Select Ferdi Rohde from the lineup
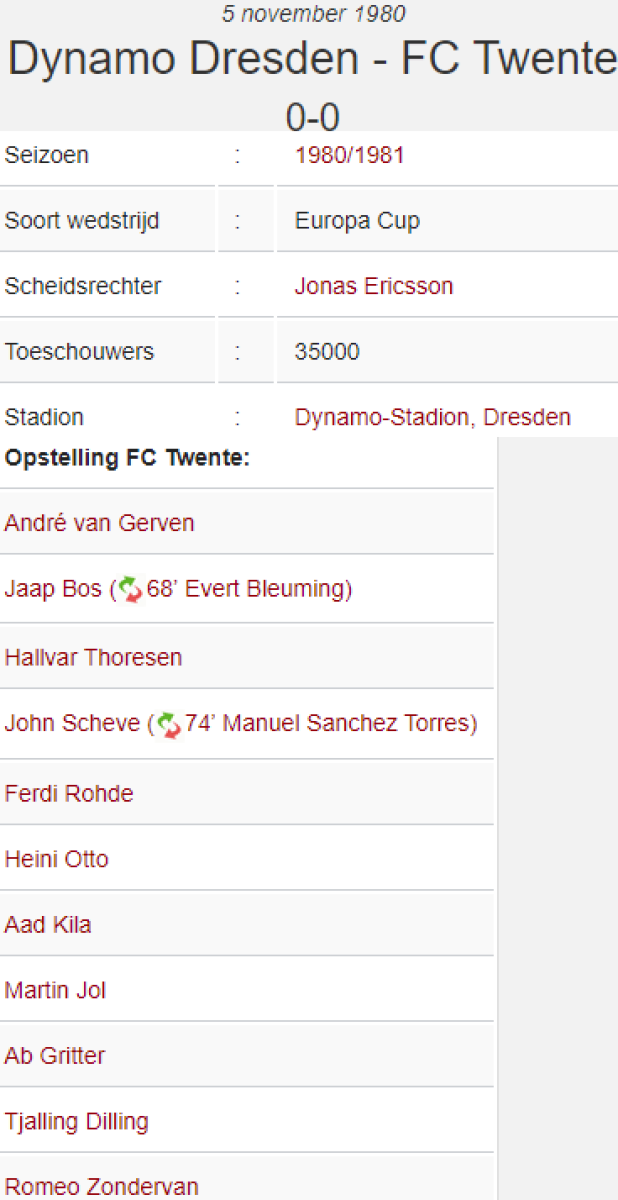 tap(69, 794)
